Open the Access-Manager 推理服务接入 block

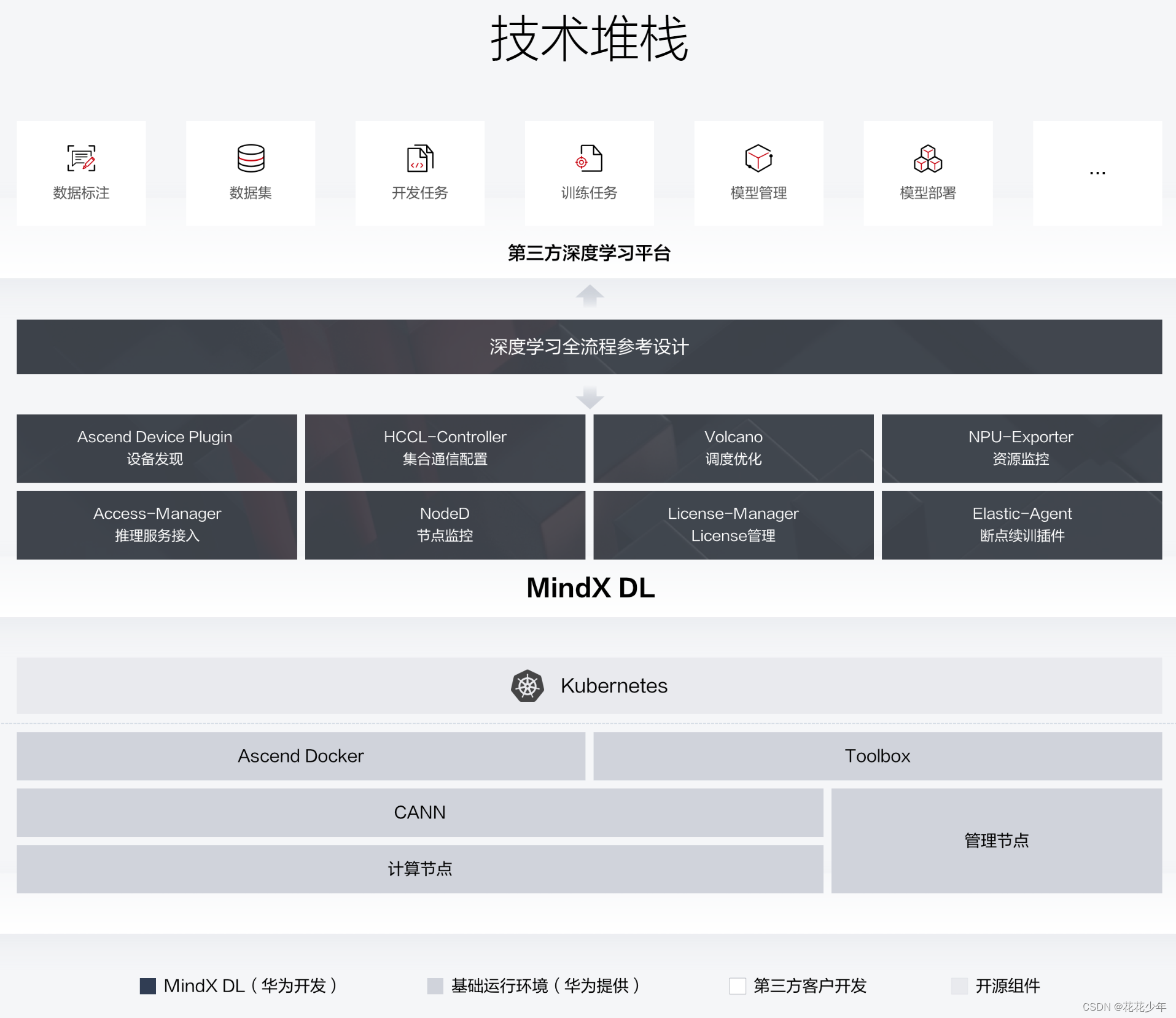point(157,525)
